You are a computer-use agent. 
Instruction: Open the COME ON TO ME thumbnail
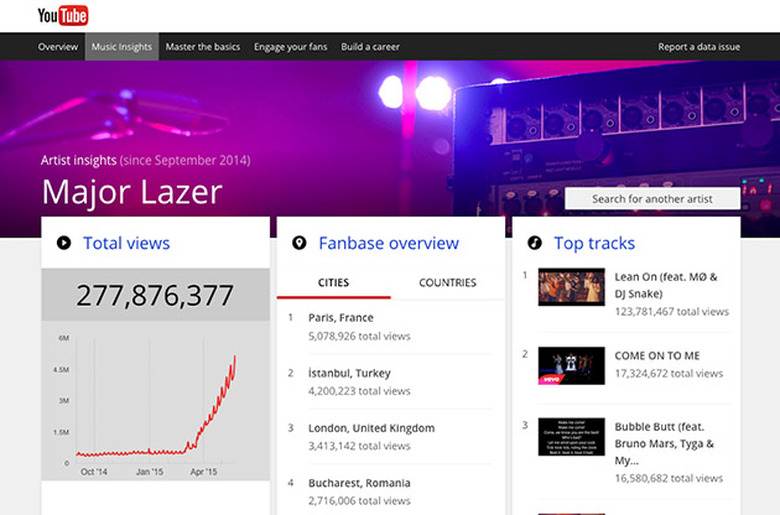(x=571, y=365)
